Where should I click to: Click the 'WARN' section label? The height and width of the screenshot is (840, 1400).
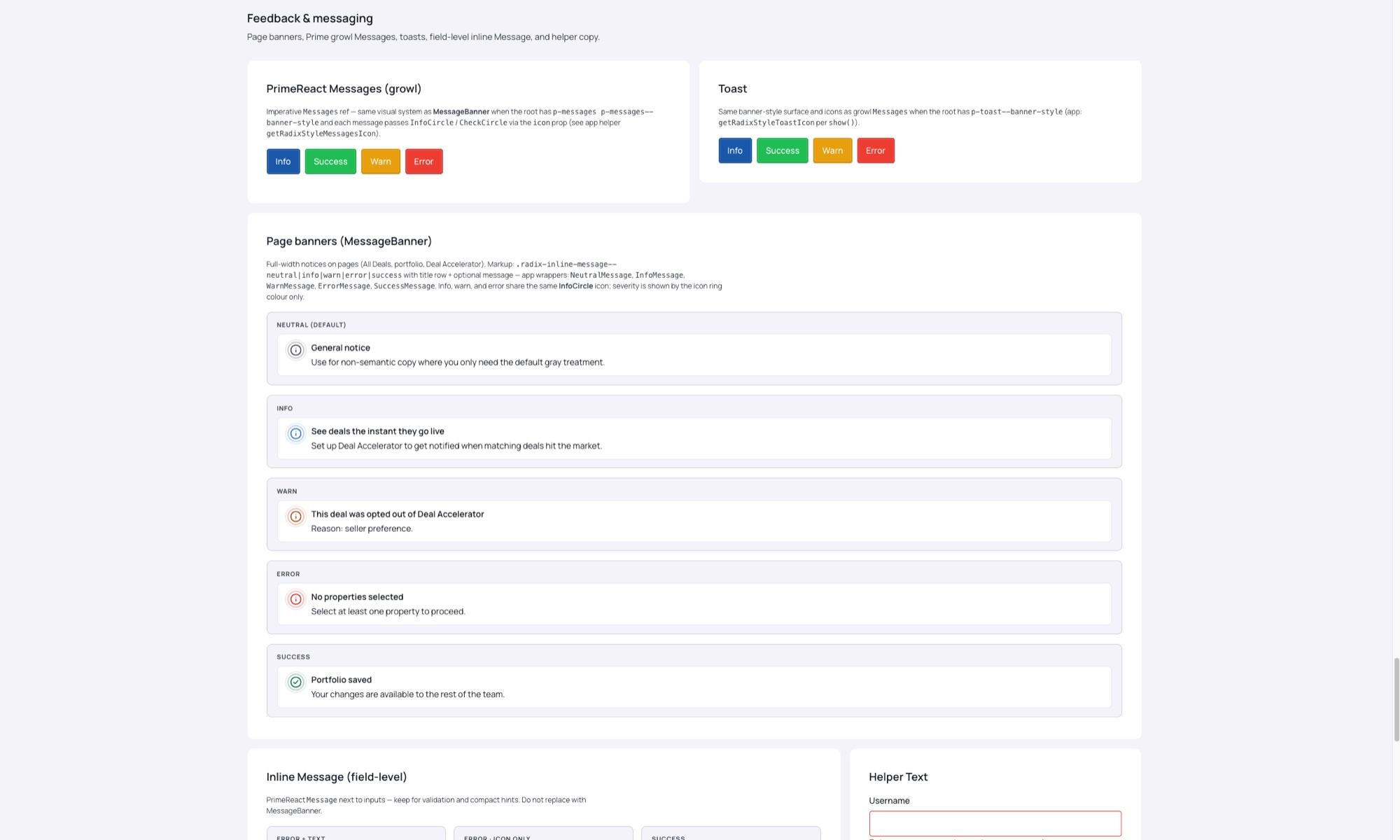coord(286,491)
